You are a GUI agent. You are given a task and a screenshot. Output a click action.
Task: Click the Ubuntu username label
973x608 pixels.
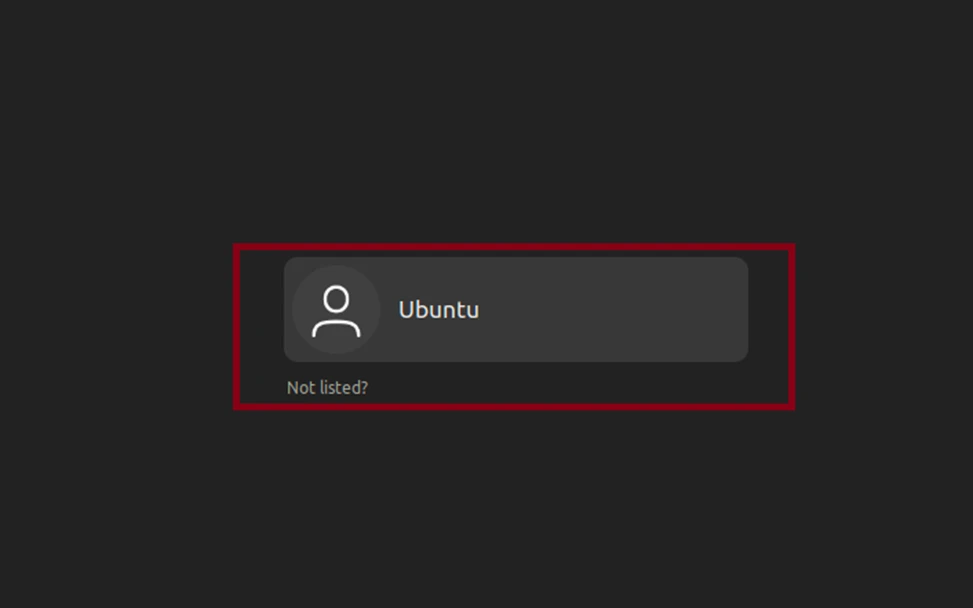tap(439, 309)
